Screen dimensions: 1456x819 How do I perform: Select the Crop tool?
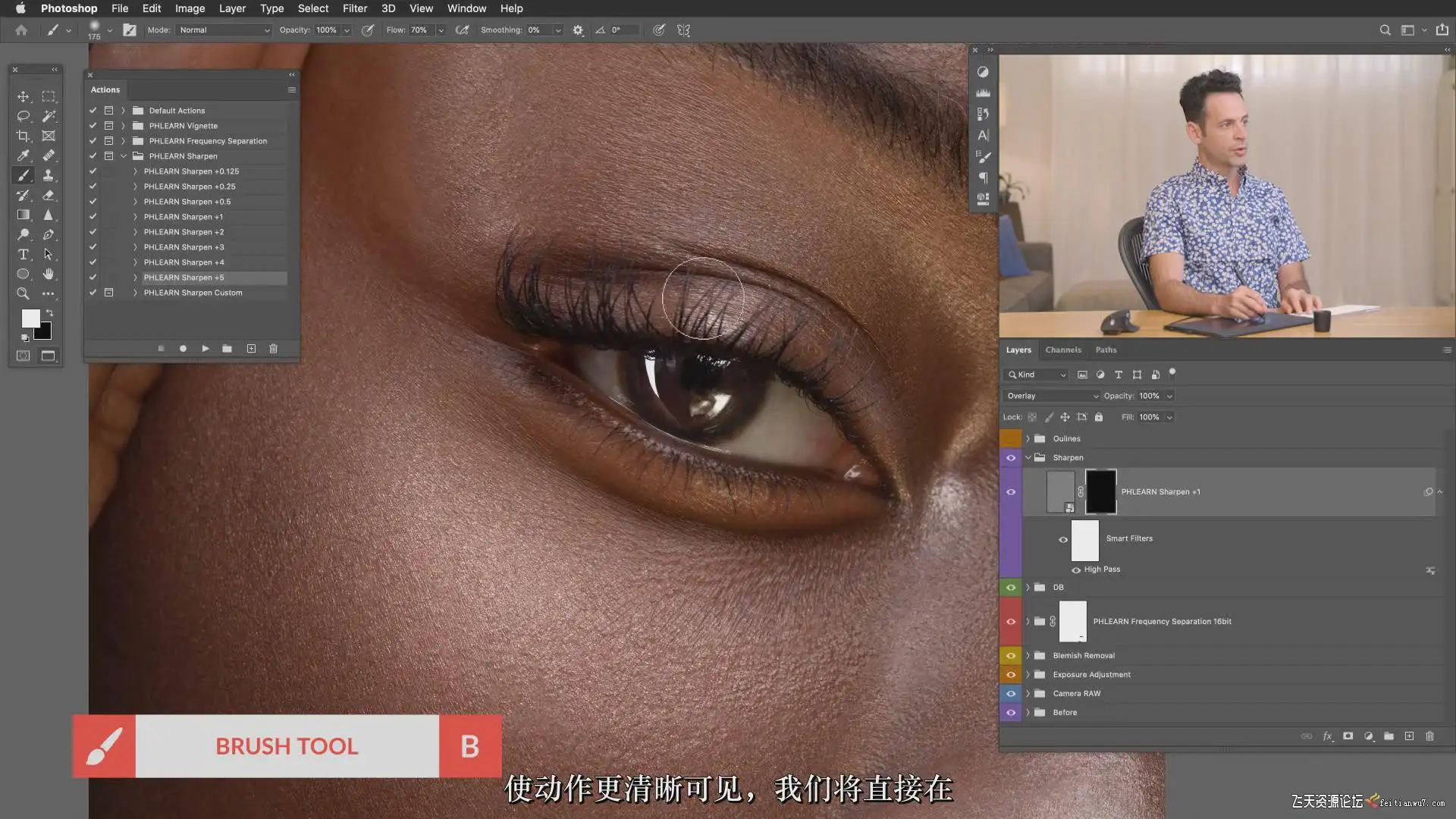point(23,136)
